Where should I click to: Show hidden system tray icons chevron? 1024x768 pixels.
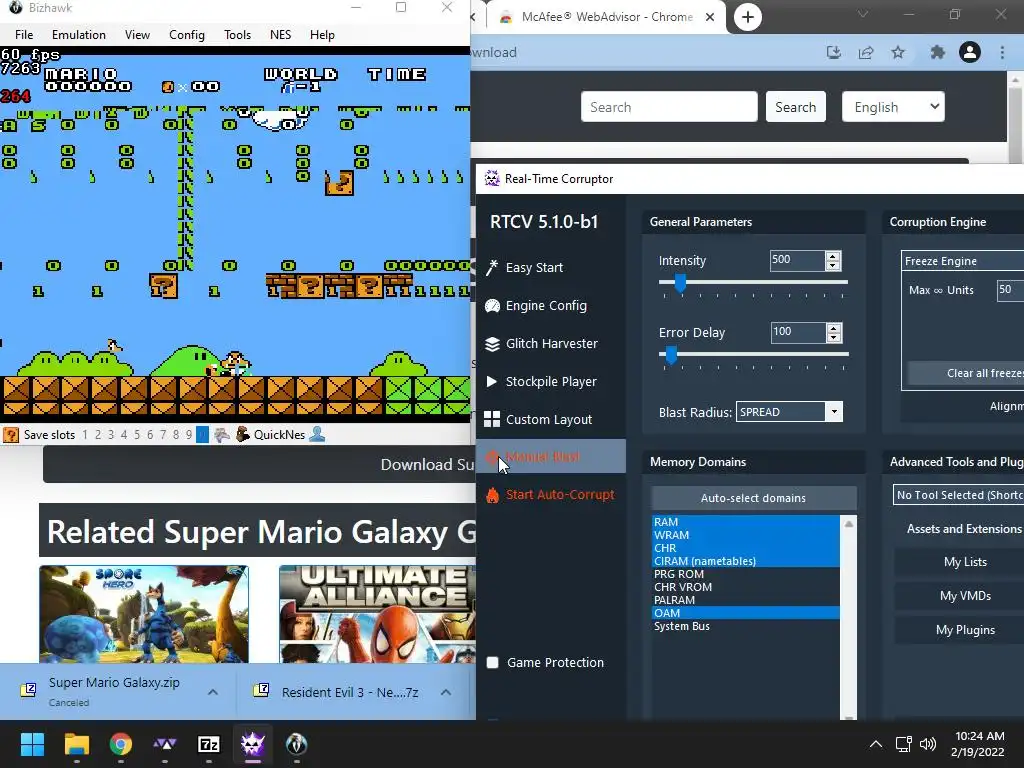(876, 744)
